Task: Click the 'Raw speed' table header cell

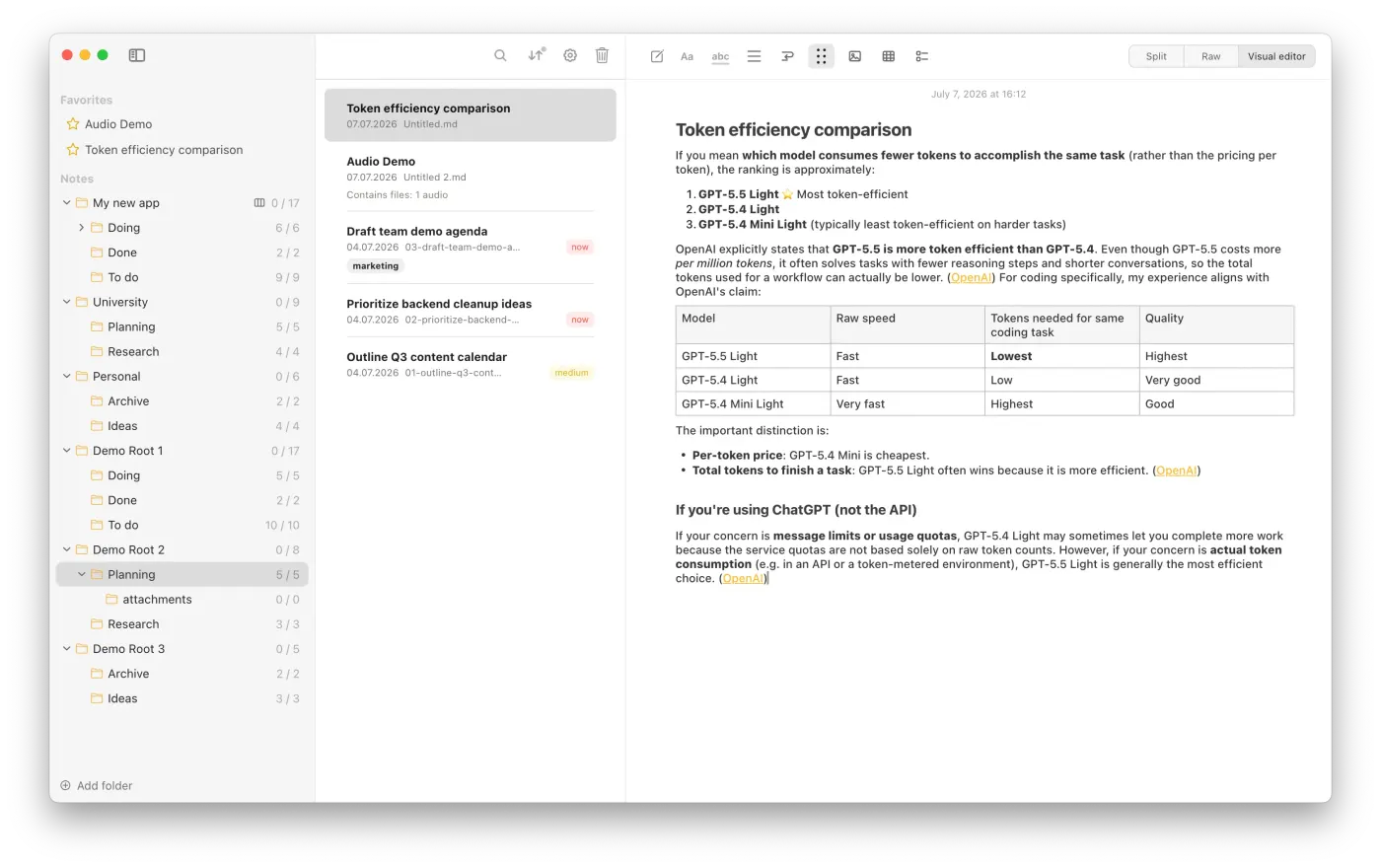Action: click(x=908, y=325)
